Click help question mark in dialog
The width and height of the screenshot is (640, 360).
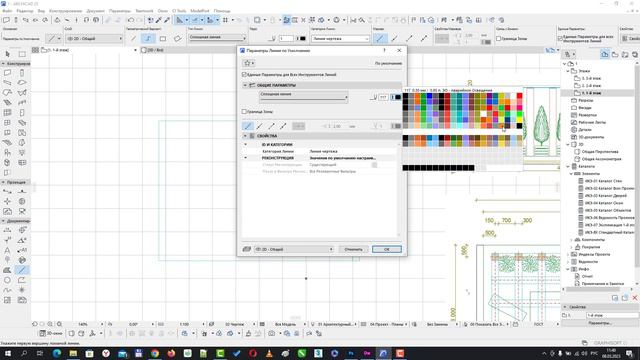[384, 50]
